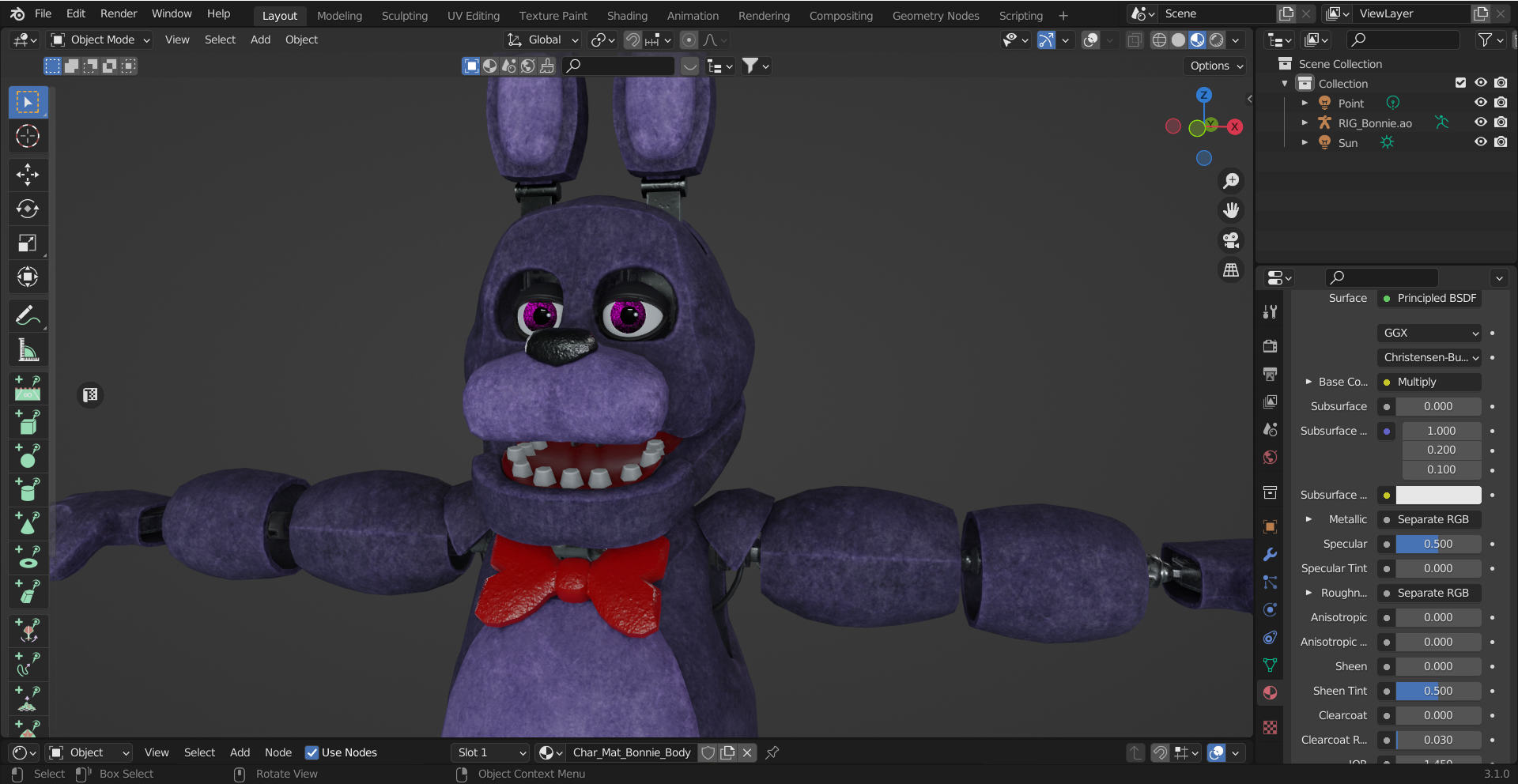Image resolution: width=1518 pixels, height=784 pixels.
Task: Expand the Roughness Separate RGB input
Action: click(1308, 593)
